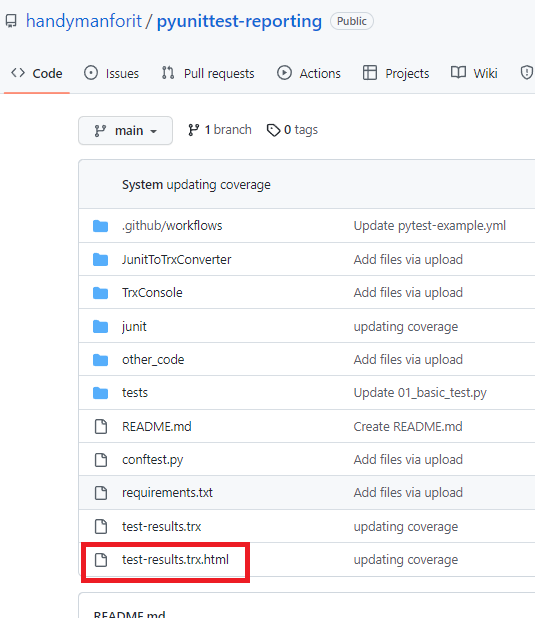Open the Projects tab
This screenshot has height=618, width=535.
(x=396, y=73)
